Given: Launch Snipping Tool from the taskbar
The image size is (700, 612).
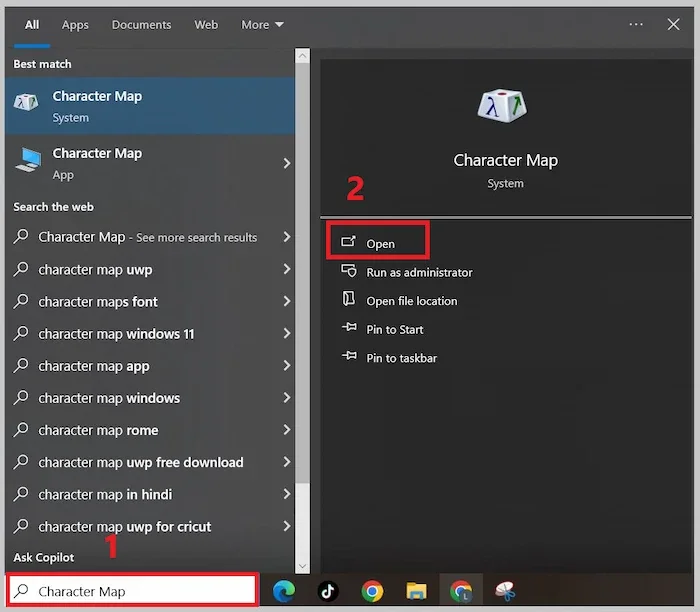Looking at the screenshot, I should pos(505,591).
